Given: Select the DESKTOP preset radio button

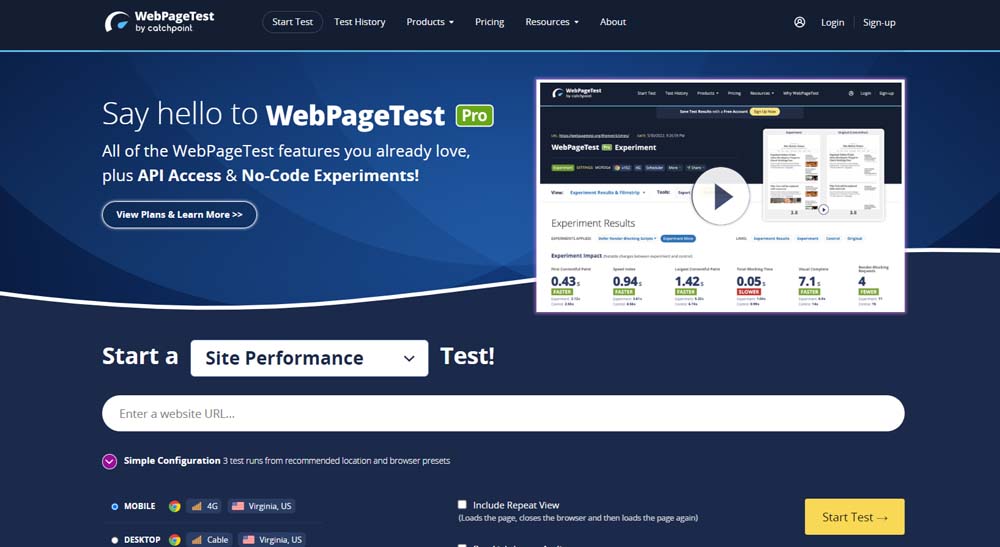Looking at the screenshot, I should tap(115, 539).
